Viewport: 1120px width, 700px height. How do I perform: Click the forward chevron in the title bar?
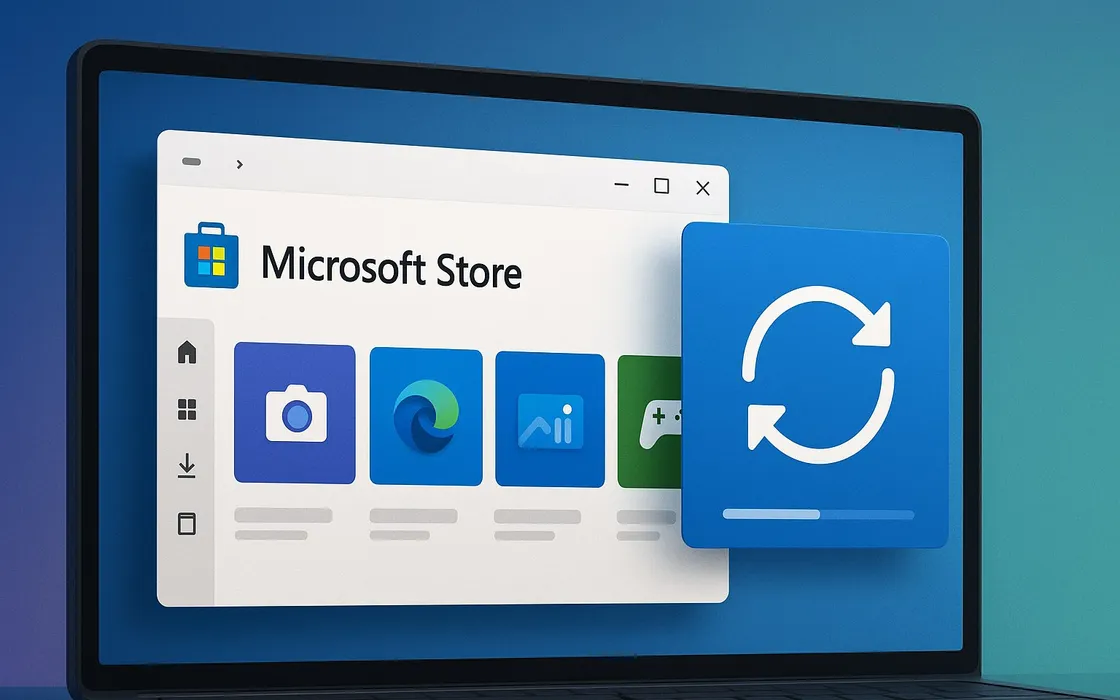point(239,164)
